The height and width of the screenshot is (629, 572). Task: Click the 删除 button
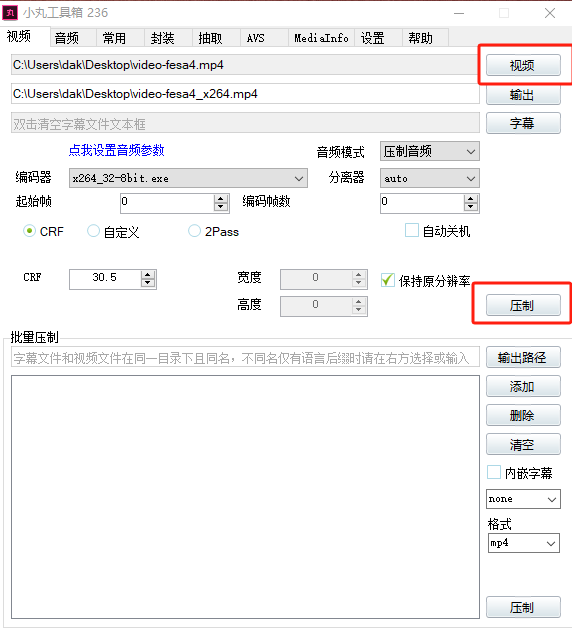coord(523,415)
